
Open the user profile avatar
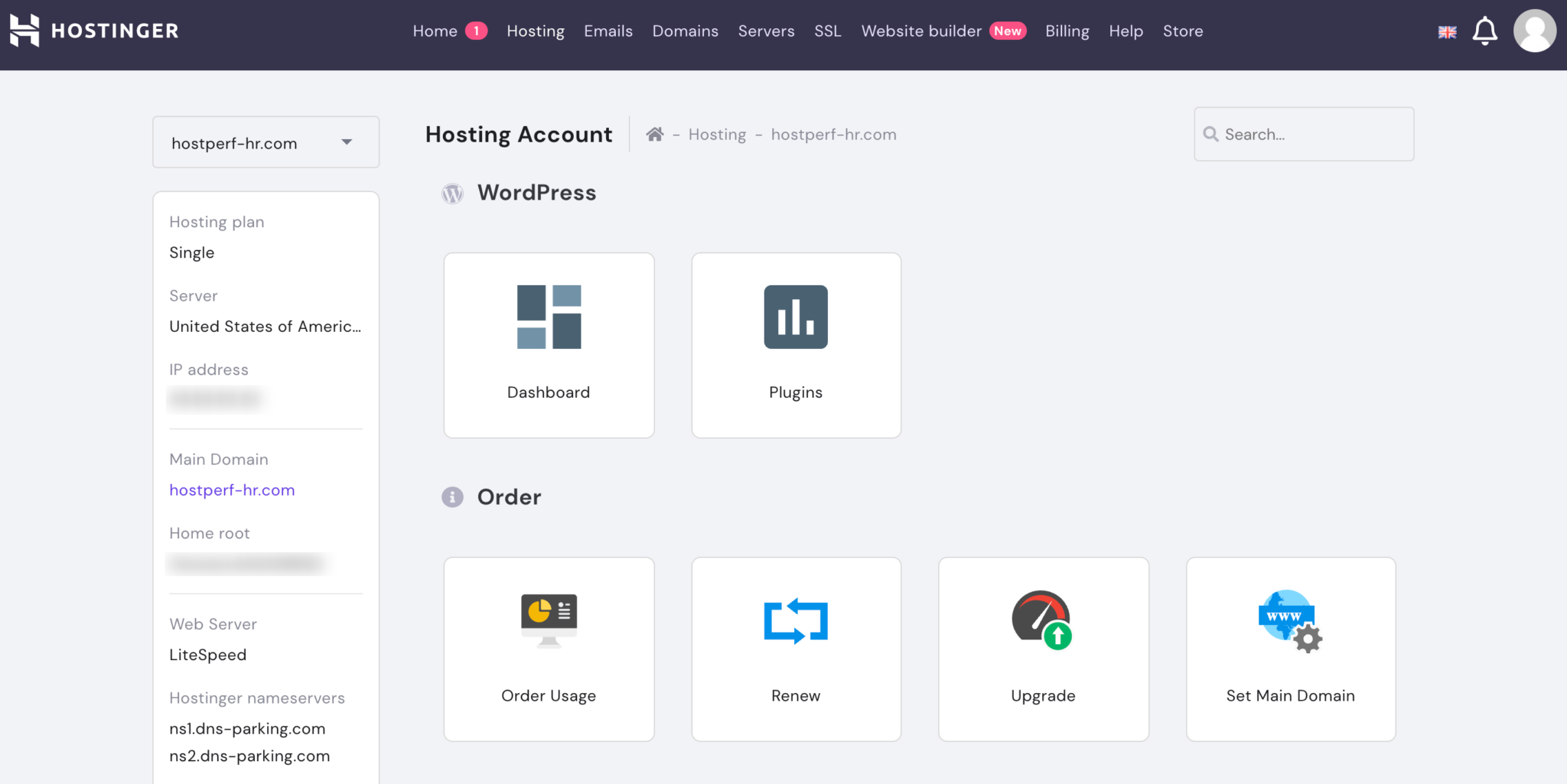point(1535,31)
